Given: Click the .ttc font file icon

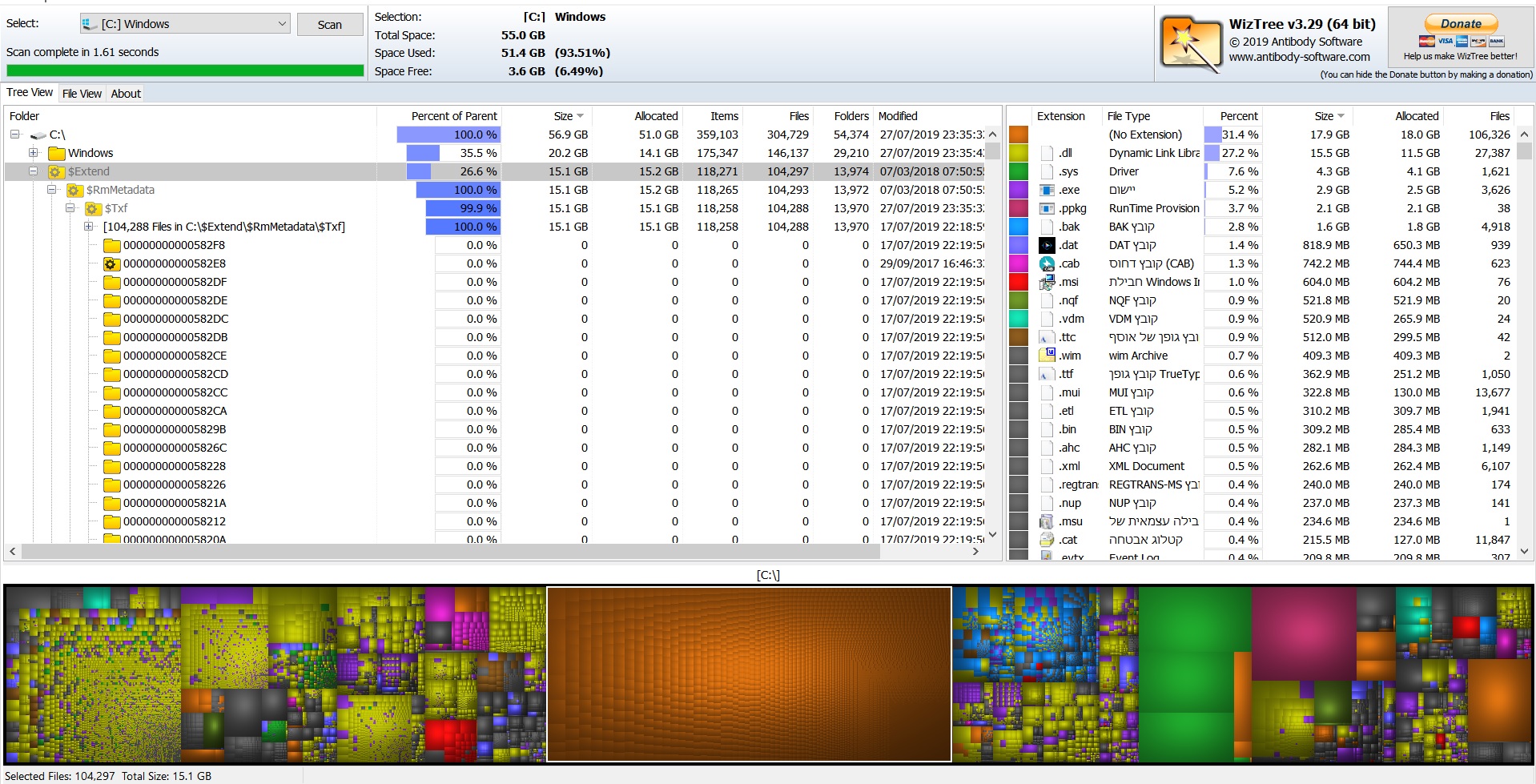Looking at the screenshot, I should click(x=1047, y=337).
